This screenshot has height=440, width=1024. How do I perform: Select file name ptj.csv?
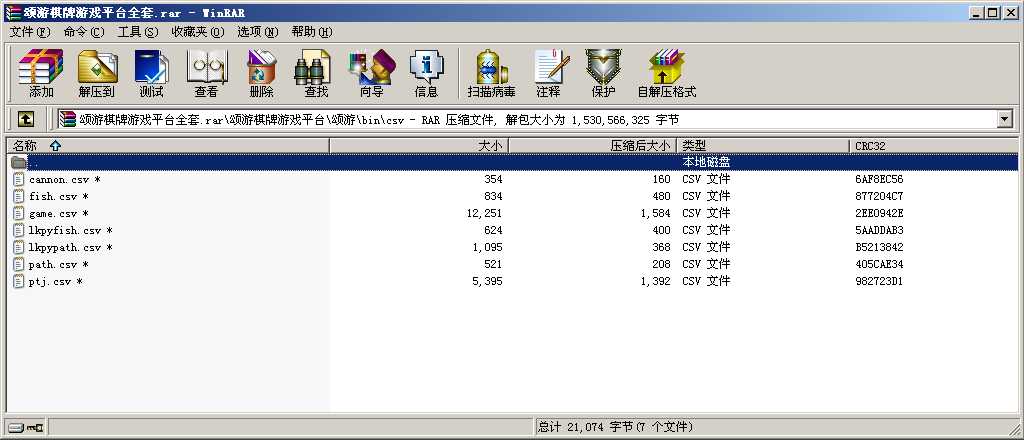click(x=56, y=281)
